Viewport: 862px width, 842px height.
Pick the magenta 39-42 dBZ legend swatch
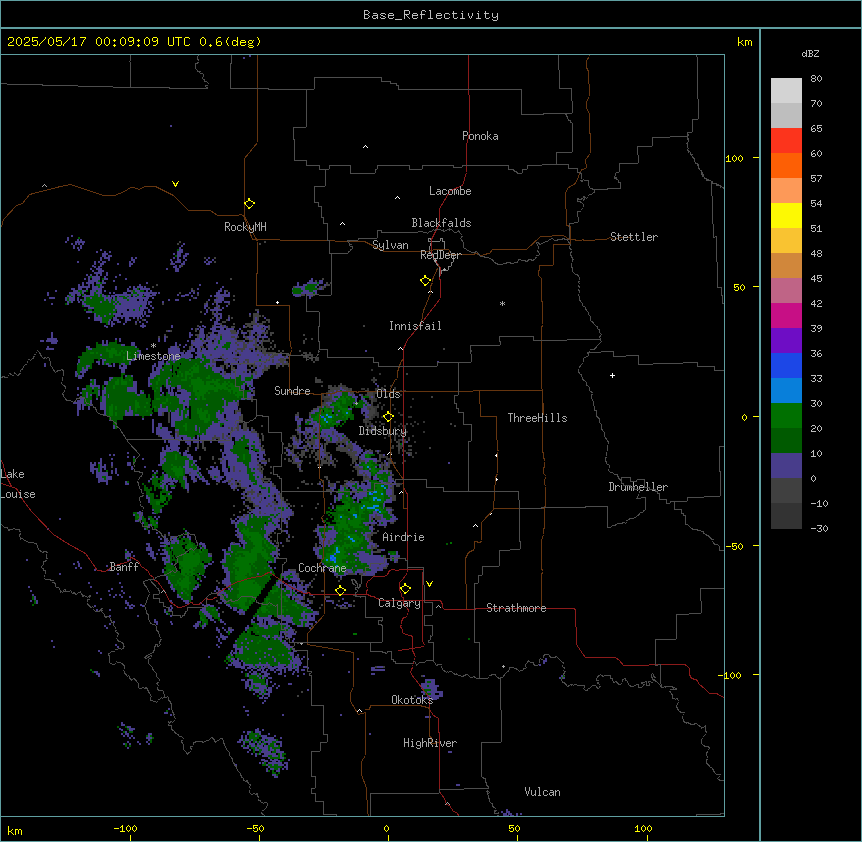point(786,315)
